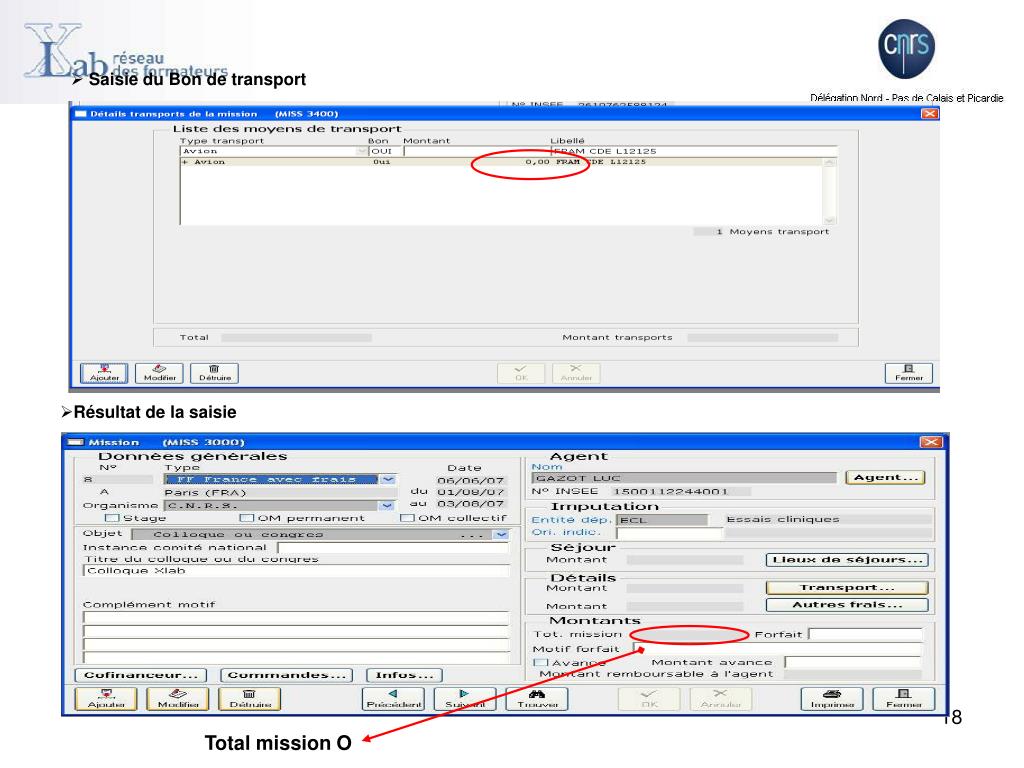1024x768 pixels.
Task: Open the Organisme C.N.R.S. dropdown arrow
Action: point(388,505)
